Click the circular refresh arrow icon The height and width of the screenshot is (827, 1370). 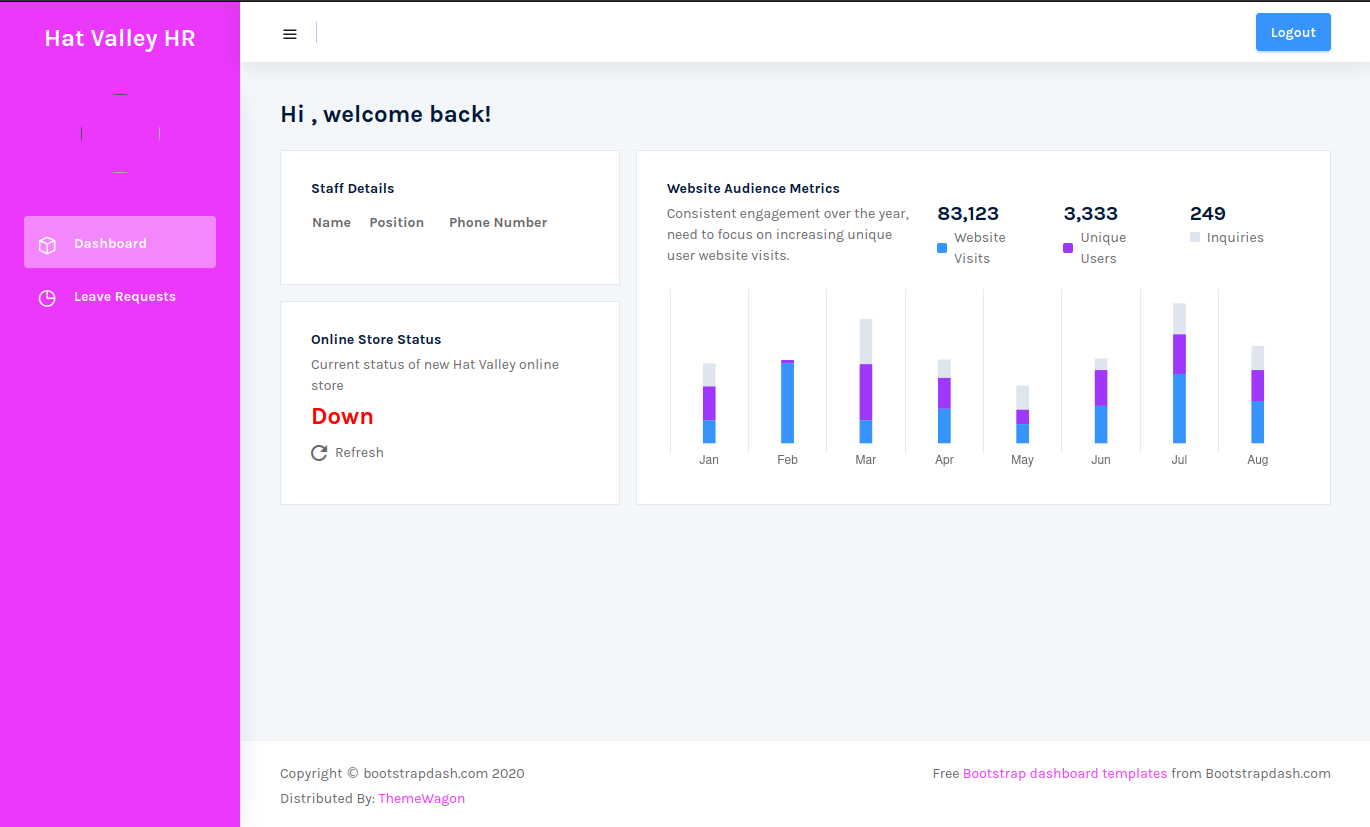tap(319, 453)
